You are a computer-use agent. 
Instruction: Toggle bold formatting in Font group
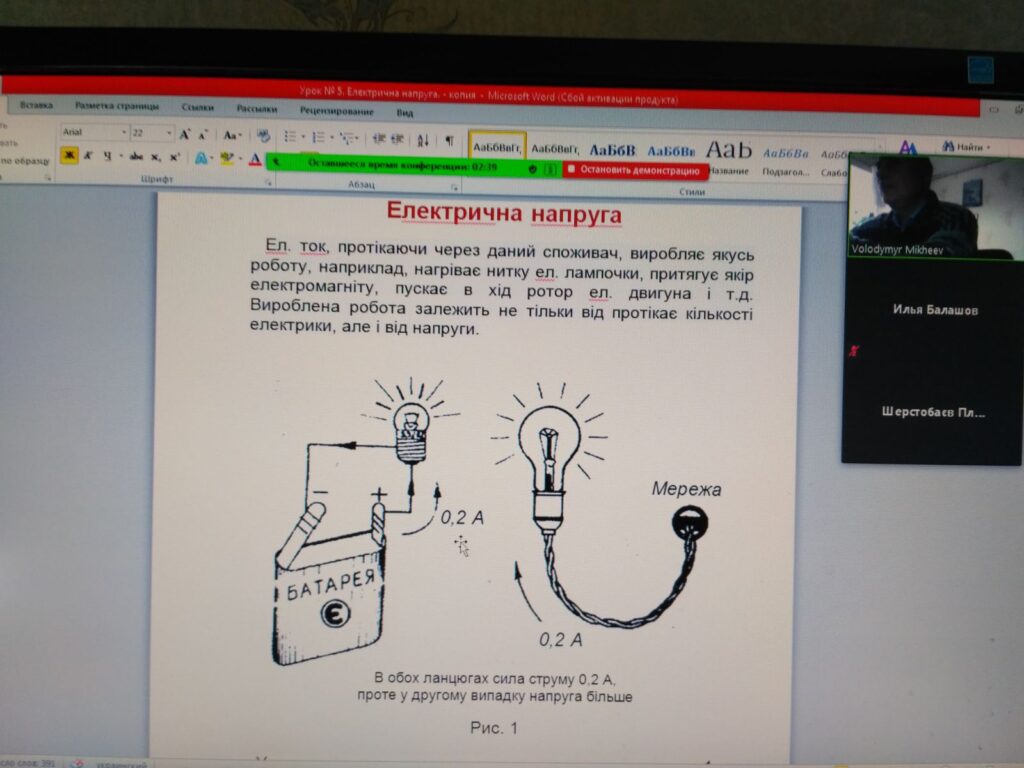[x=69, y=155]
